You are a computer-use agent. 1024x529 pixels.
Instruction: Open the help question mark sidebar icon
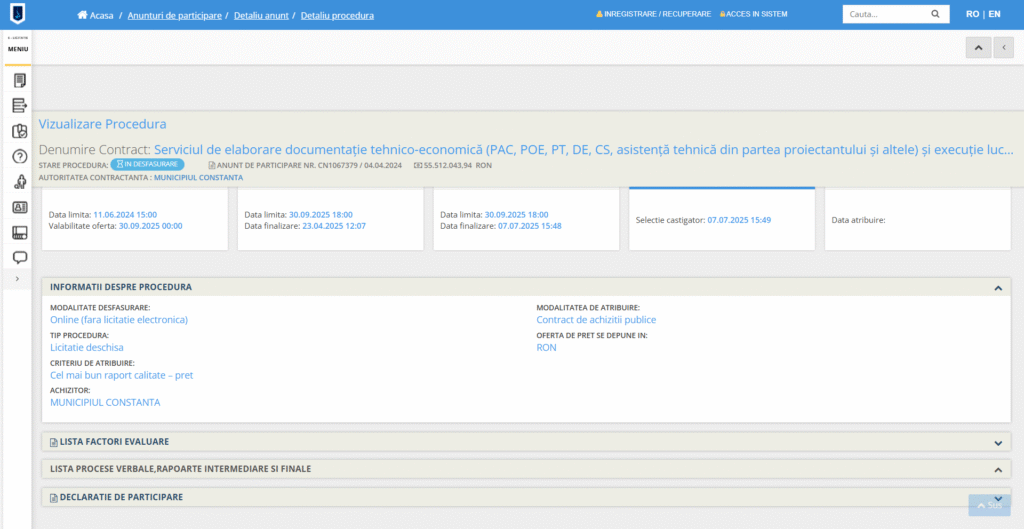[x=19, y=156]
